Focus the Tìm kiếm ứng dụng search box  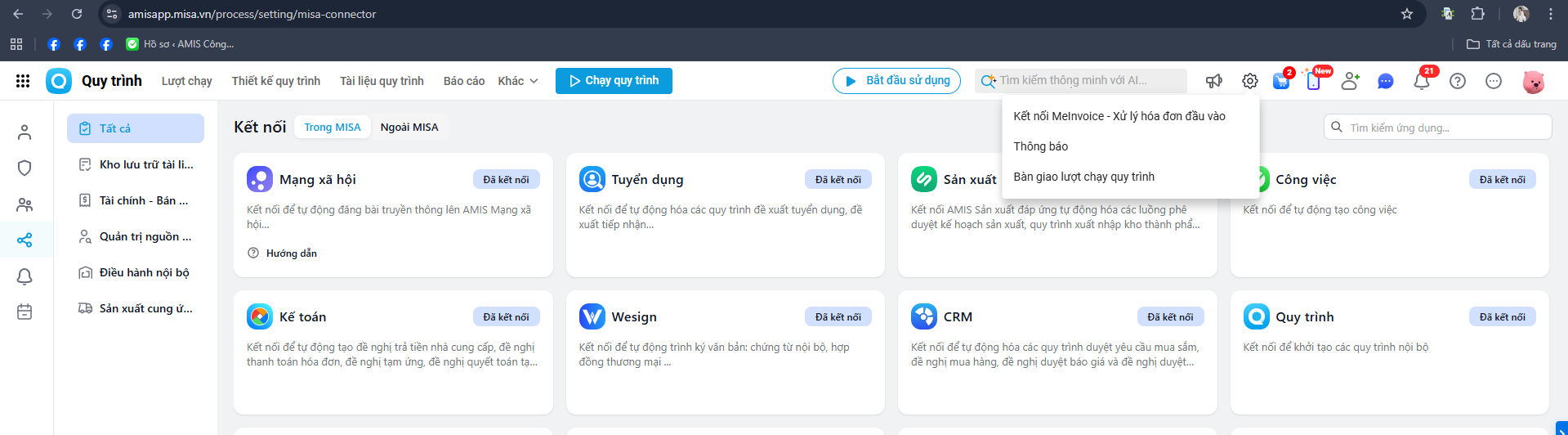coord(1437,128)
